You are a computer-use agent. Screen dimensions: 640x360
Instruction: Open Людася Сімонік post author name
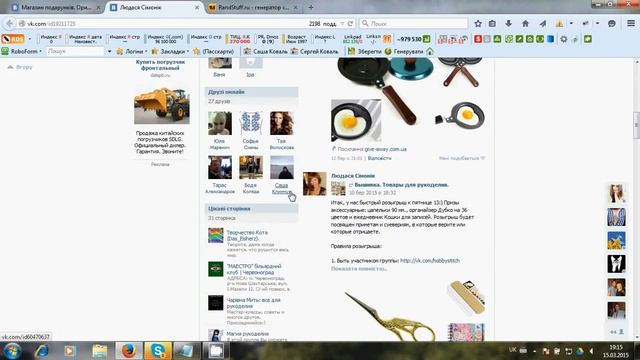pos(353,176)
